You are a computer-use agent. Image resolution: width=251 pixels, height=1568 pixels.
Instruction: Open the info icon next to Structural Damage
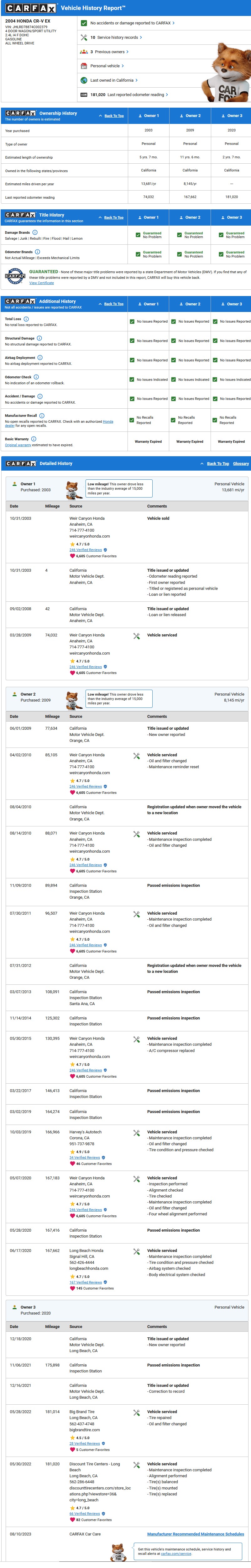[x=39, y=338]
